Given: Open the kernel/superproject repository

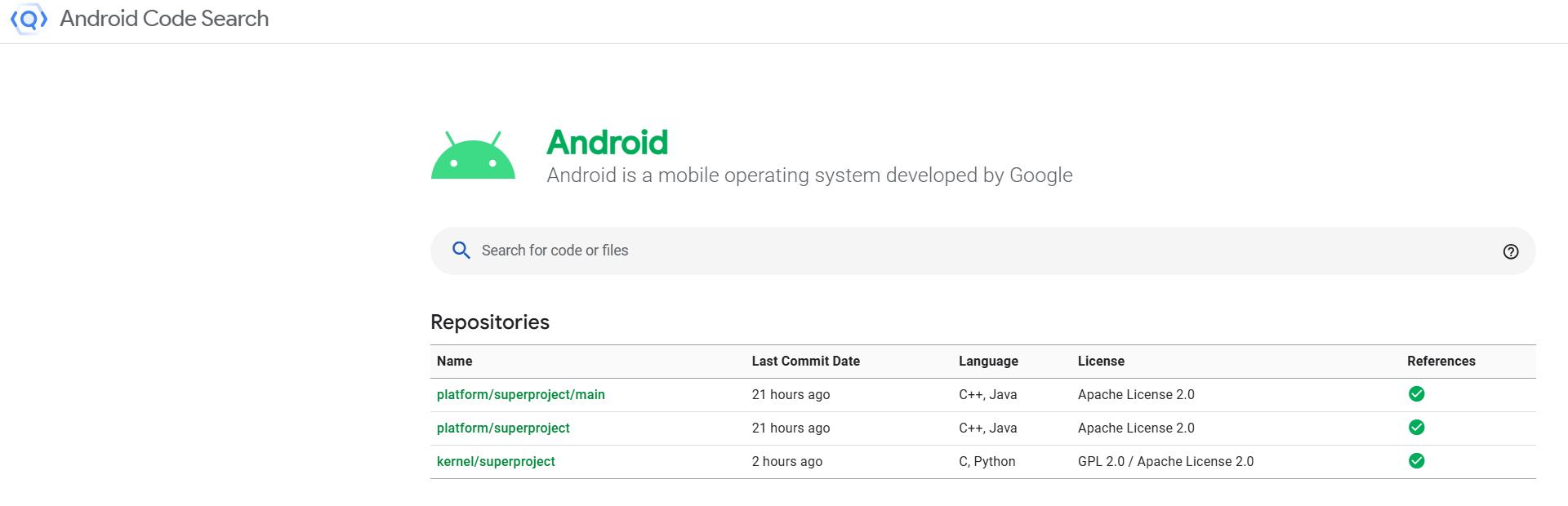Looking at the screenshot, I should point(496,462).
